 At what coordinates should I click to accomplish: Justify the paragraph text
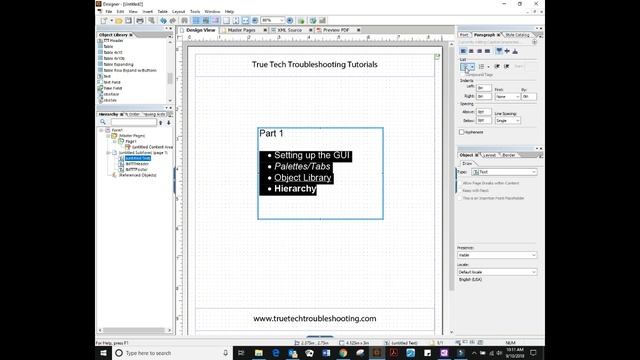487,51
